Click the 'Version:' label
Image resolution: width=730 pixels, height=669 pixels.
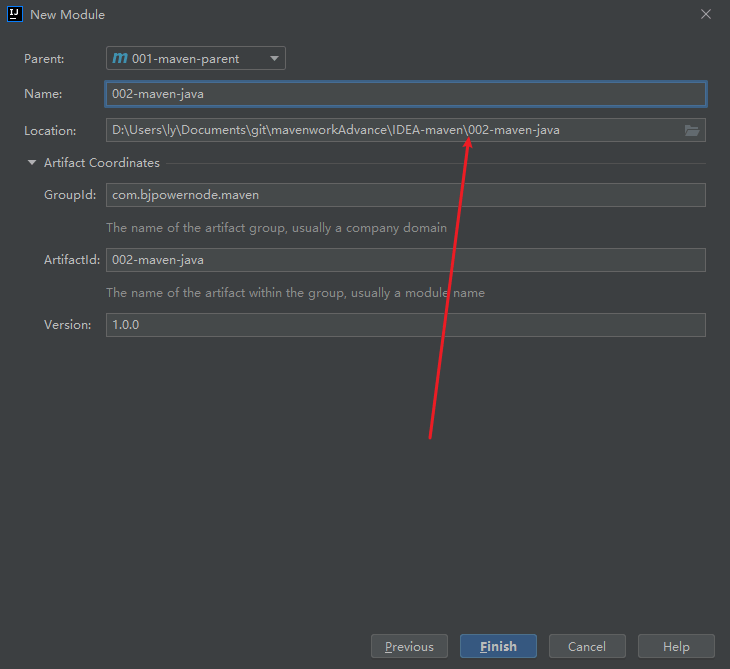pyautogui.click(x=68, y=325)
